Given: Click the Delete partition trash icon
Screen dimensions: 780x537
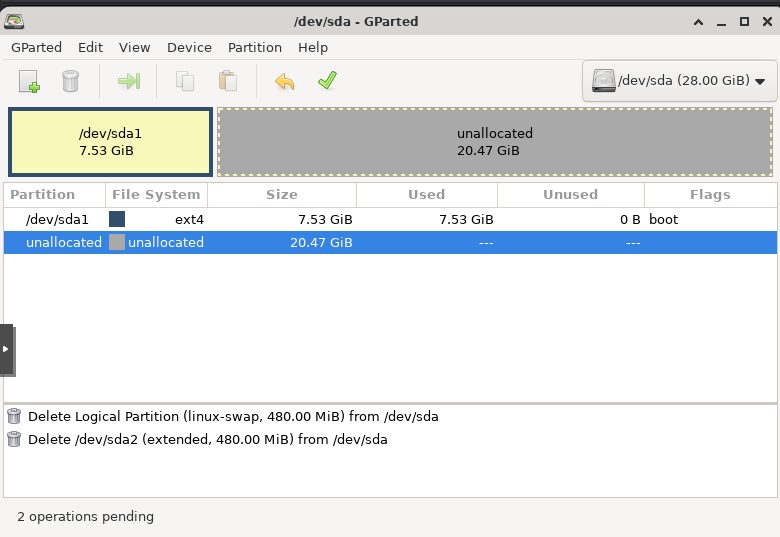Looking at the screenshot, I should point(70,81).
